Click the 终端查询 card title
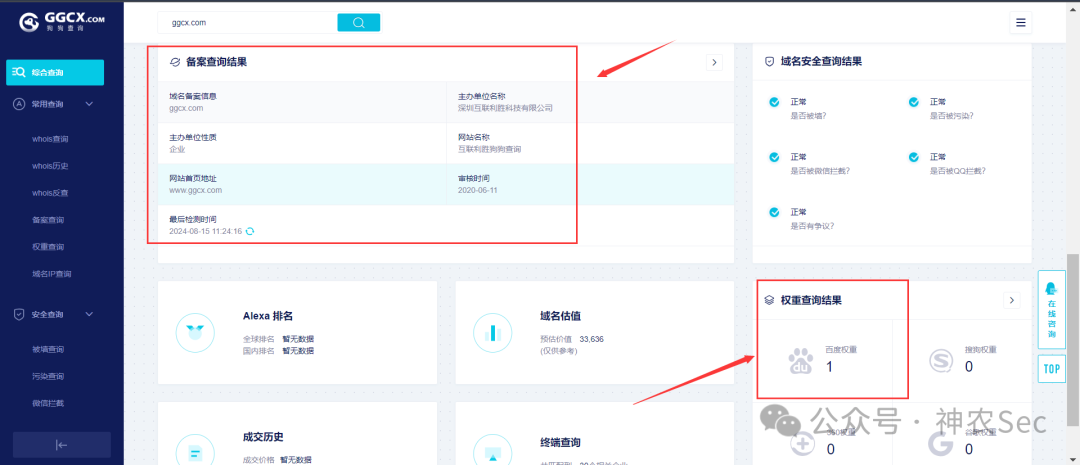The height and width of the screenshot is (465, 1080). (561, 442)
